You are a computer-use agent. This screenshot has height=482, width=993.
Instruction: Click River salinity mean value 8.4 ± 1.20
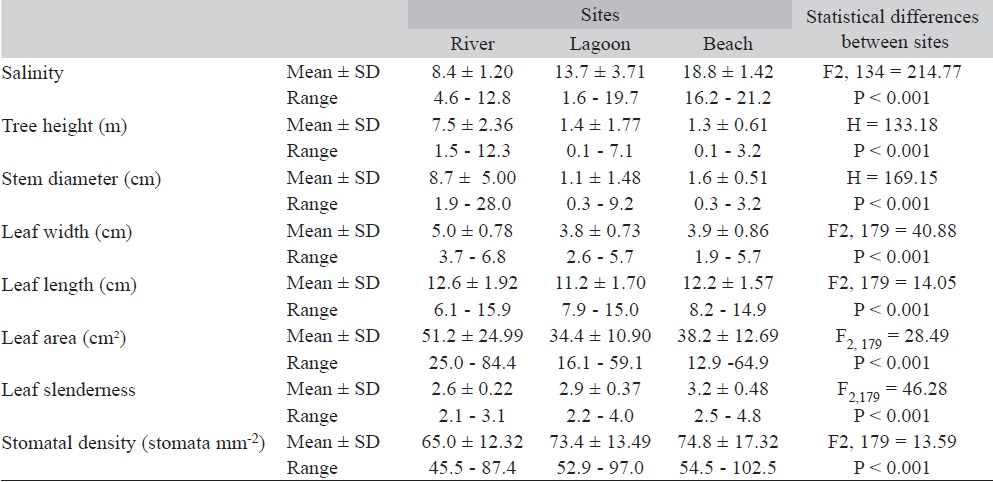pyautogui.click(x=473, y=71)
